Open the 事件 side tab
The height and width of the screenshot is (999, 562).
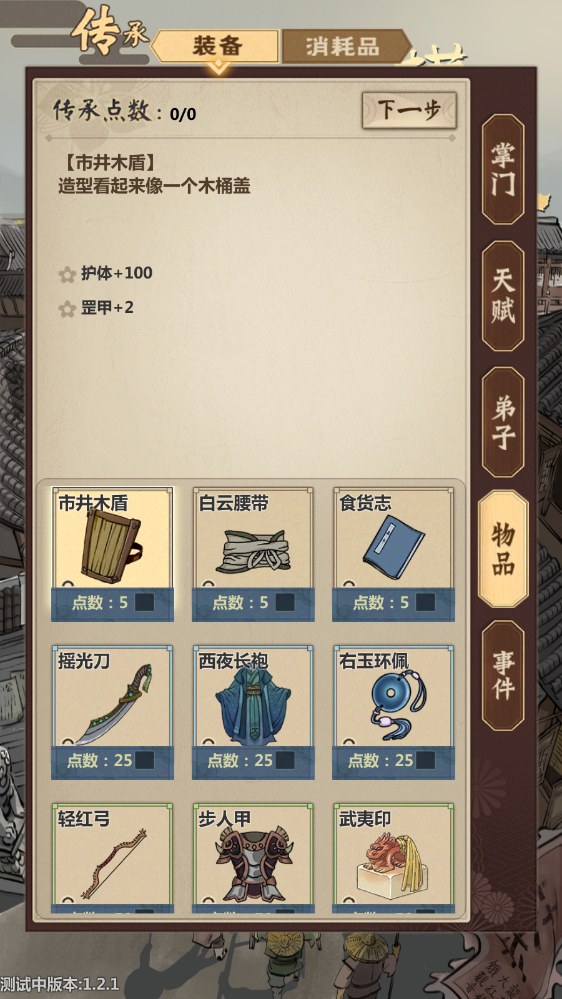pos(503,675)
